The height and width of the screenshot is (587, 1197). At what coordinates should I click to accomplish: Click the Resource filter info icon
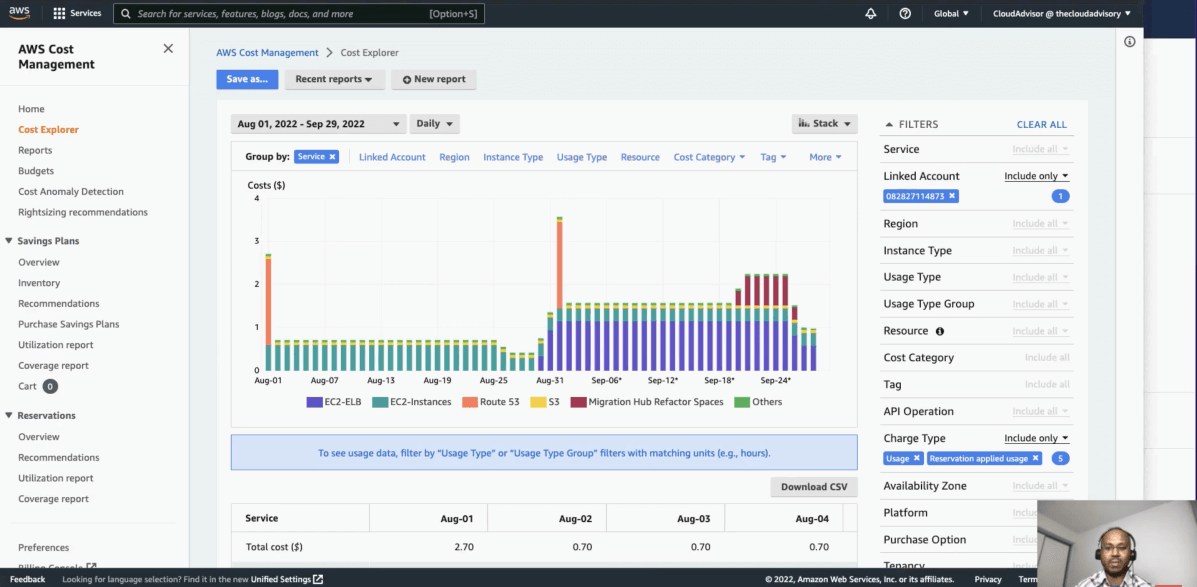pos(939,331)
